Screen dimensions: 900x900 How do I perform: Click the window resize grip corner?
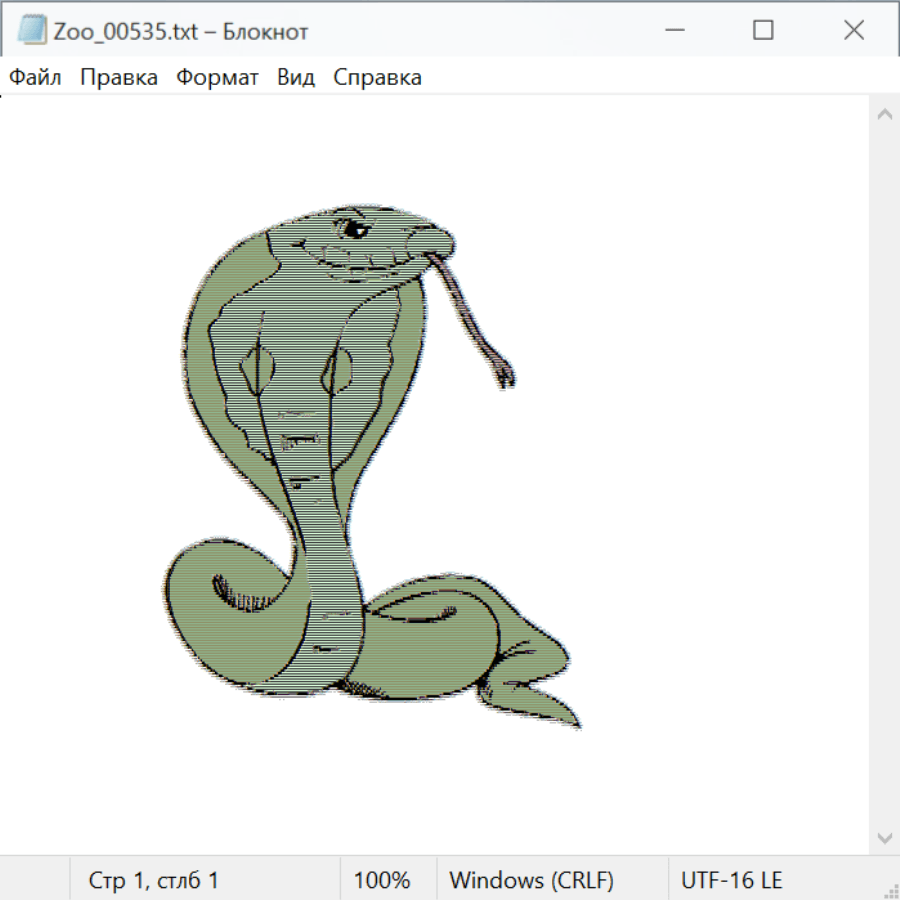[x=890, y=890]
